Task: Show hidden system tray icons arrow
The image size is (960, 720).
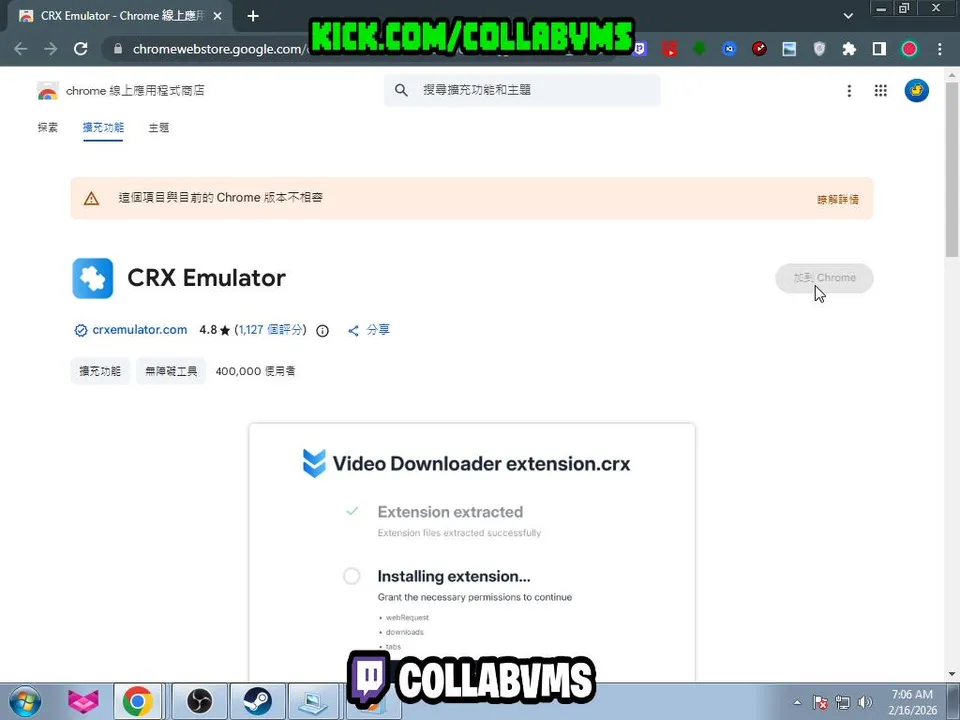Action: click(x=797, y=702)
